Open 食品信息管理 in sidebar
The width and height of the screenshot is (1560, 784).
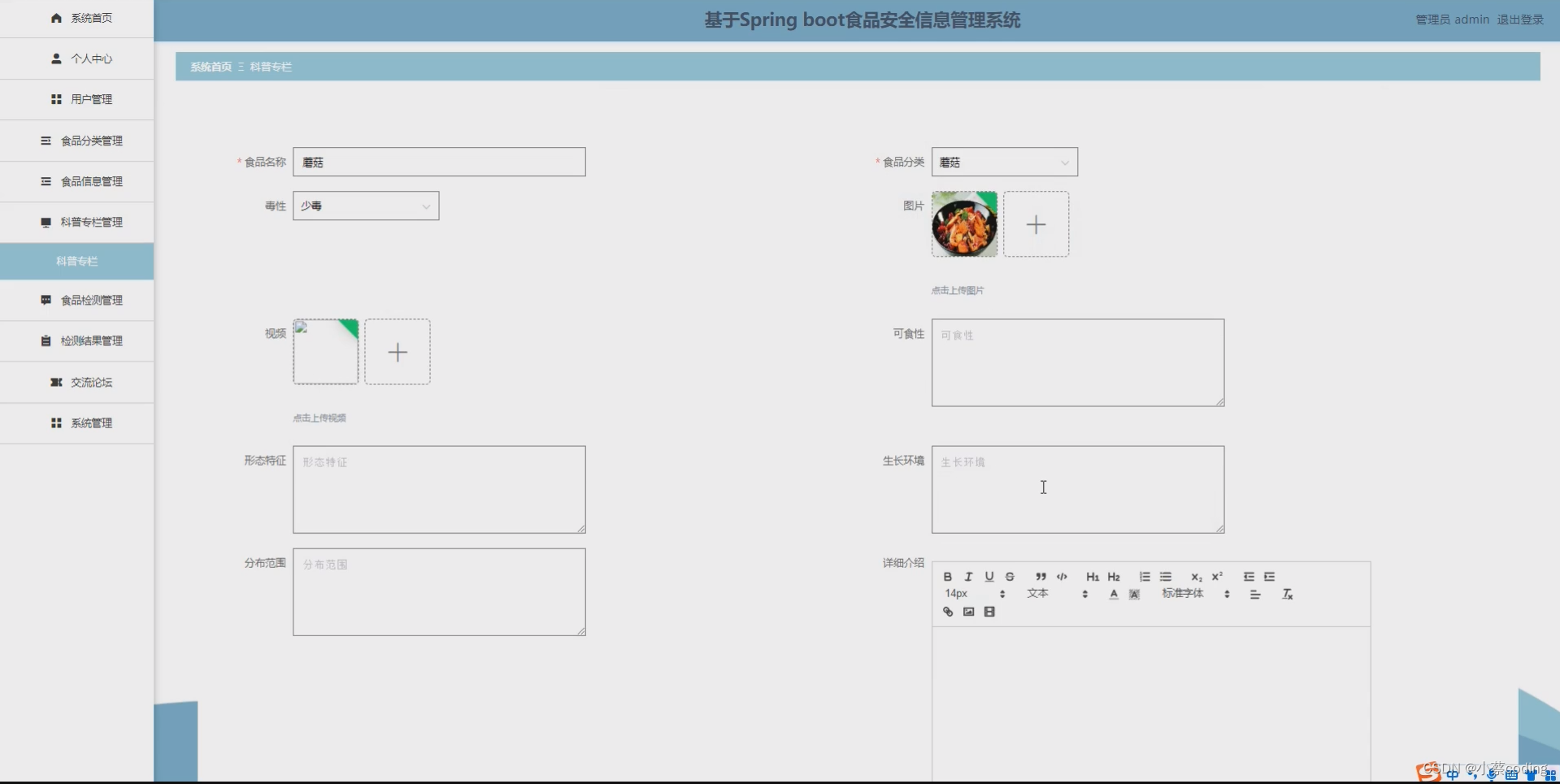[77, 181]
